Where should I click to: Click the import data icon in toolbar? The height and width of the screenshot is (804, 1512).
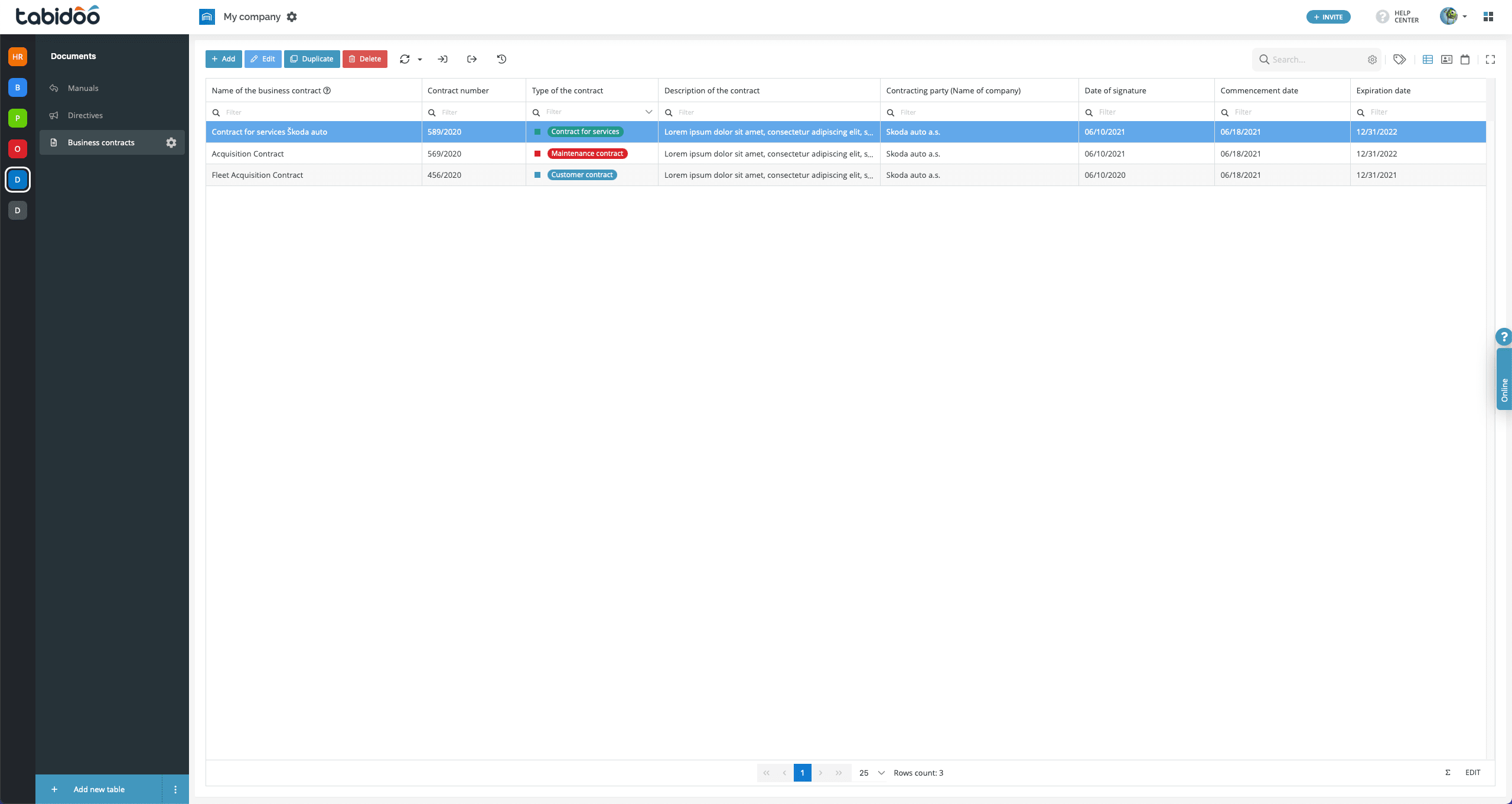(442, 59)
